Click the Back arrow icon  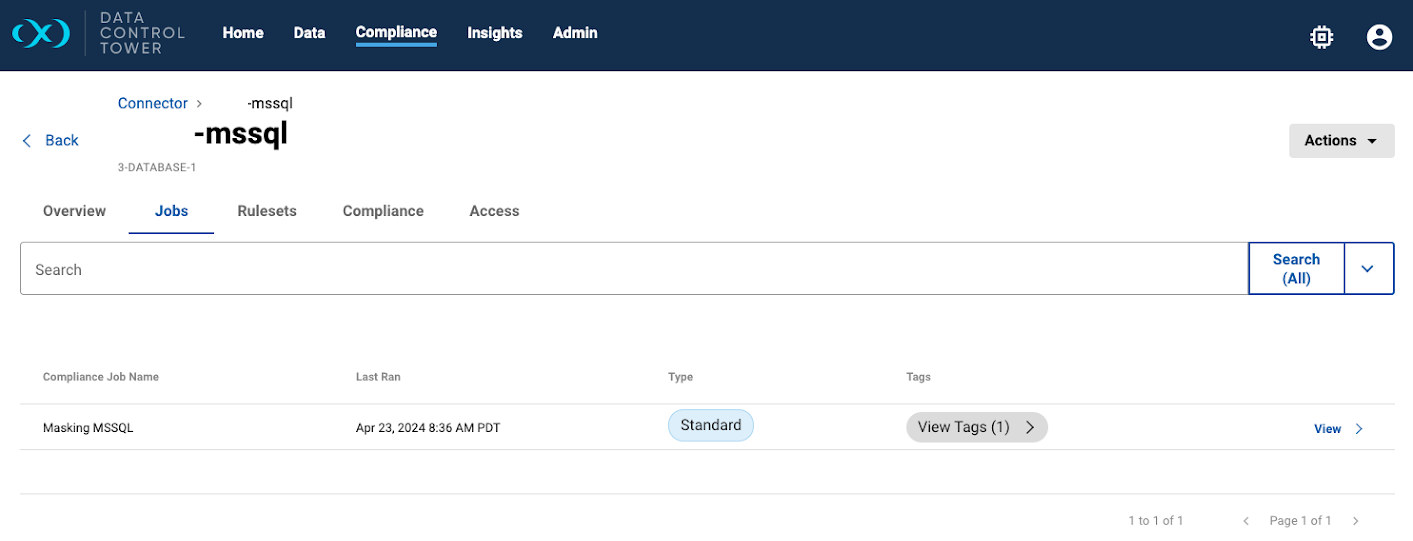(27, 141)
